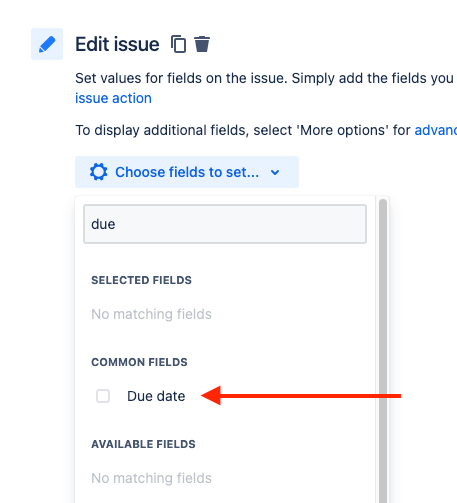Expand the Choose fields to set chevron arrow
457x503 pixels.
pos(275,172)
